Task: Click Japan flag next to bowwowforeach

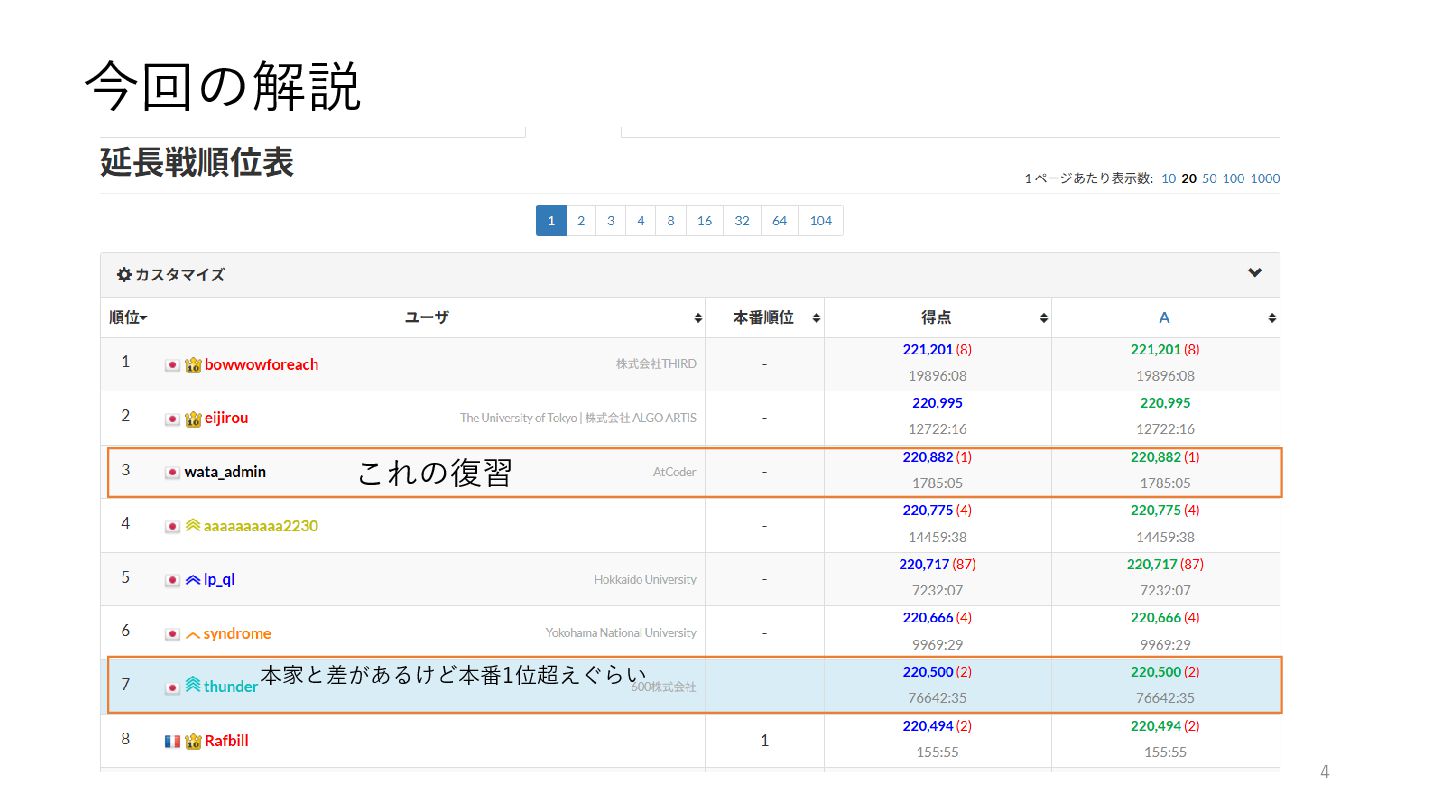Action: pyautogui.click(x=172, y=366)
